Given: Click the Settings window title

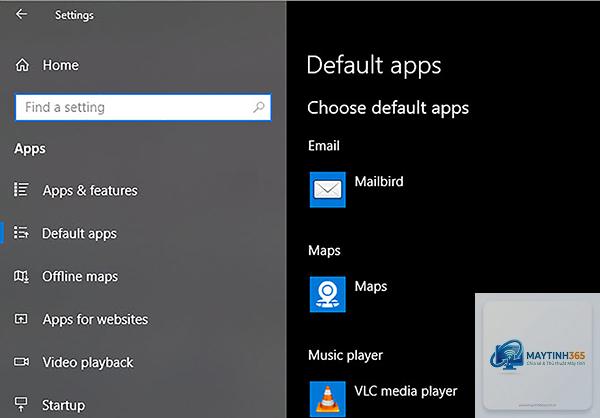Looking at the screenshot, I should point(74,15).
